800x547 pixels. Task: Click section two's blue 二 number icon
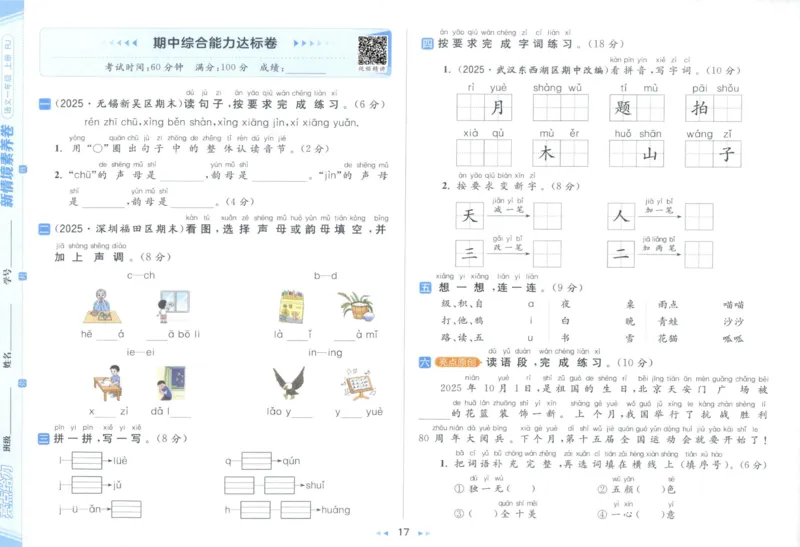point(44,230)
